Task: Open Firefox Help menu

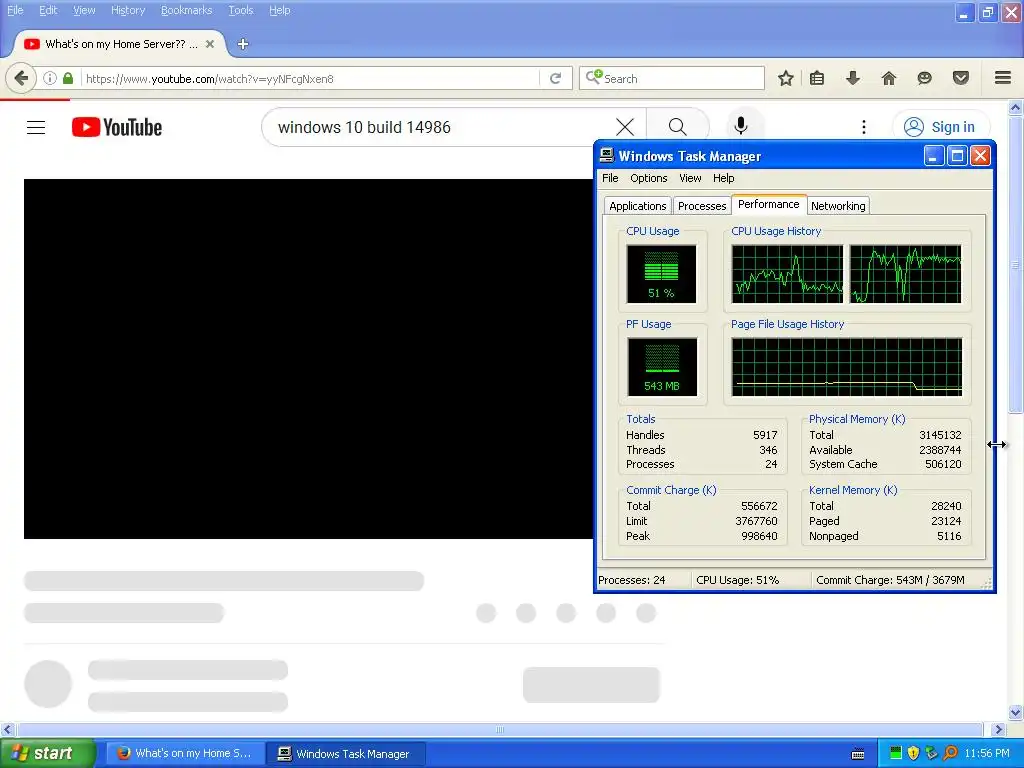Action: click(x=280, y=10)
